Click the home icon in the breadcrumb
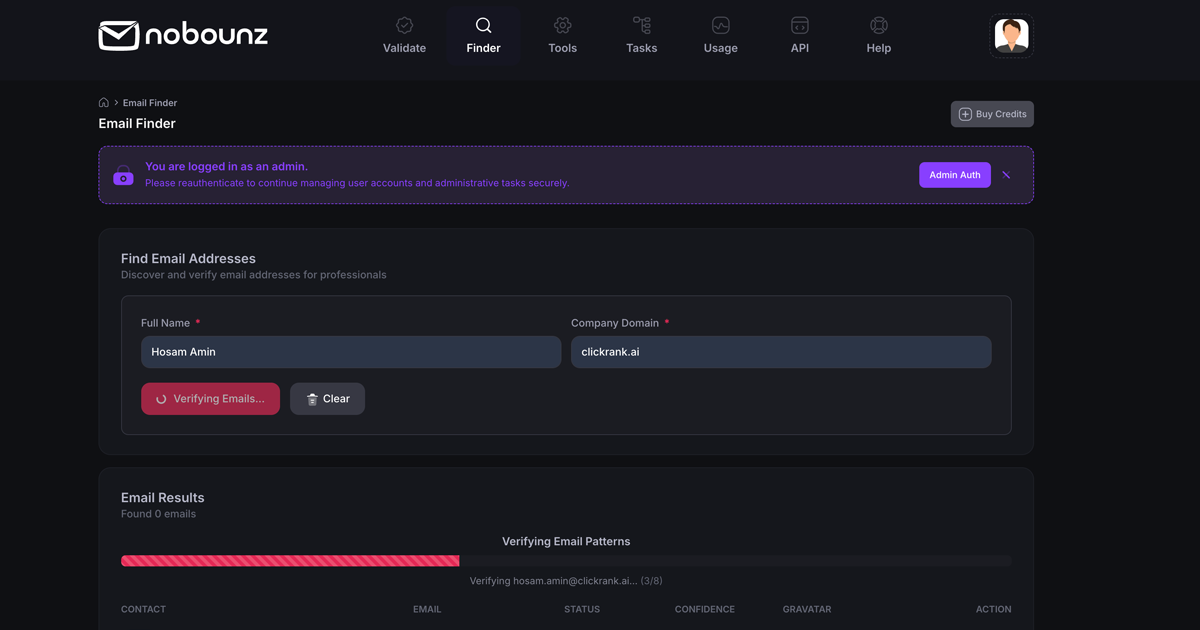 click(x=103, y=102)
